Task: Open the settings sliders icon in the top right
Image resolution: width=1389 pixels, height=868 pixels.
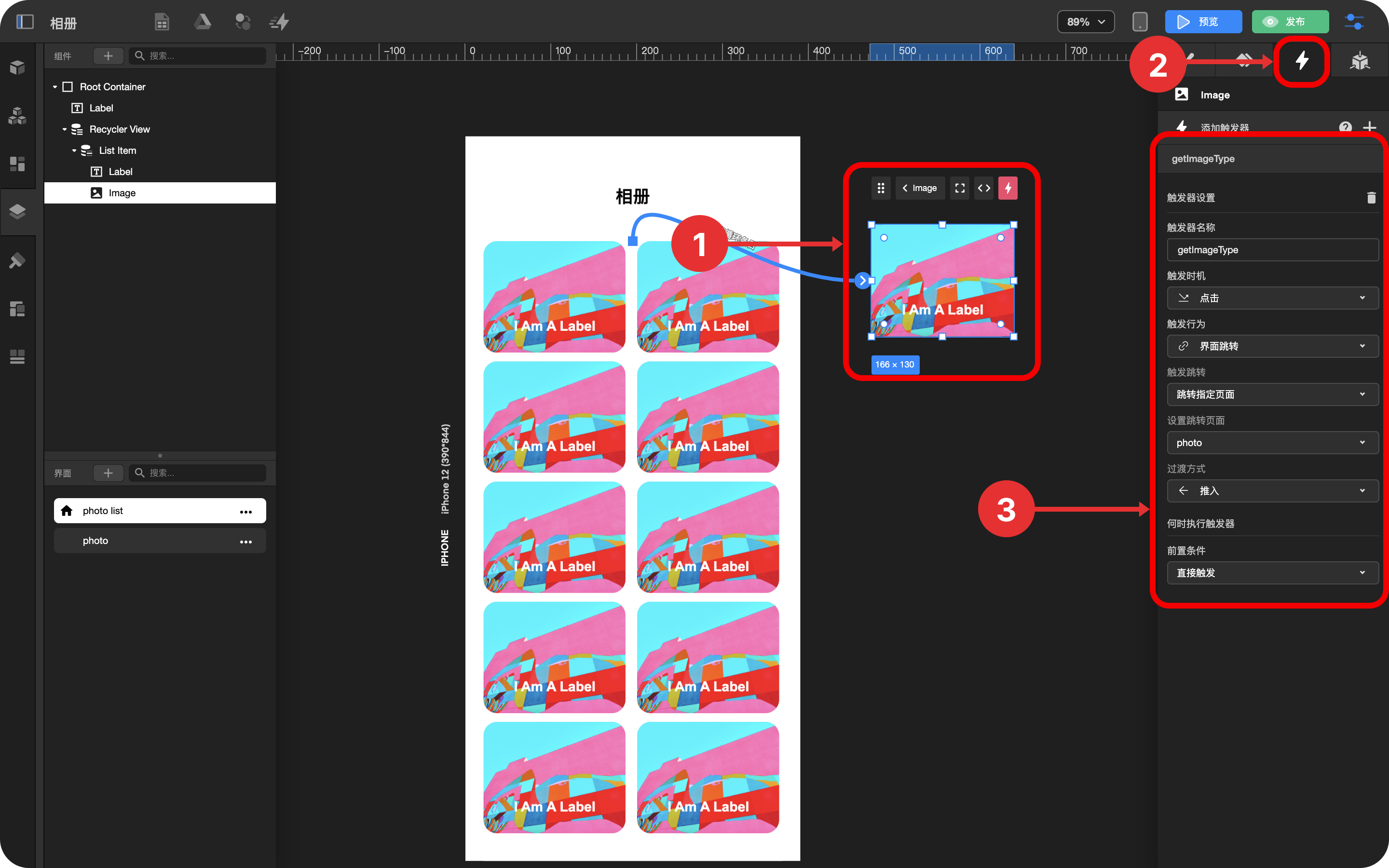Action: 1354,22
